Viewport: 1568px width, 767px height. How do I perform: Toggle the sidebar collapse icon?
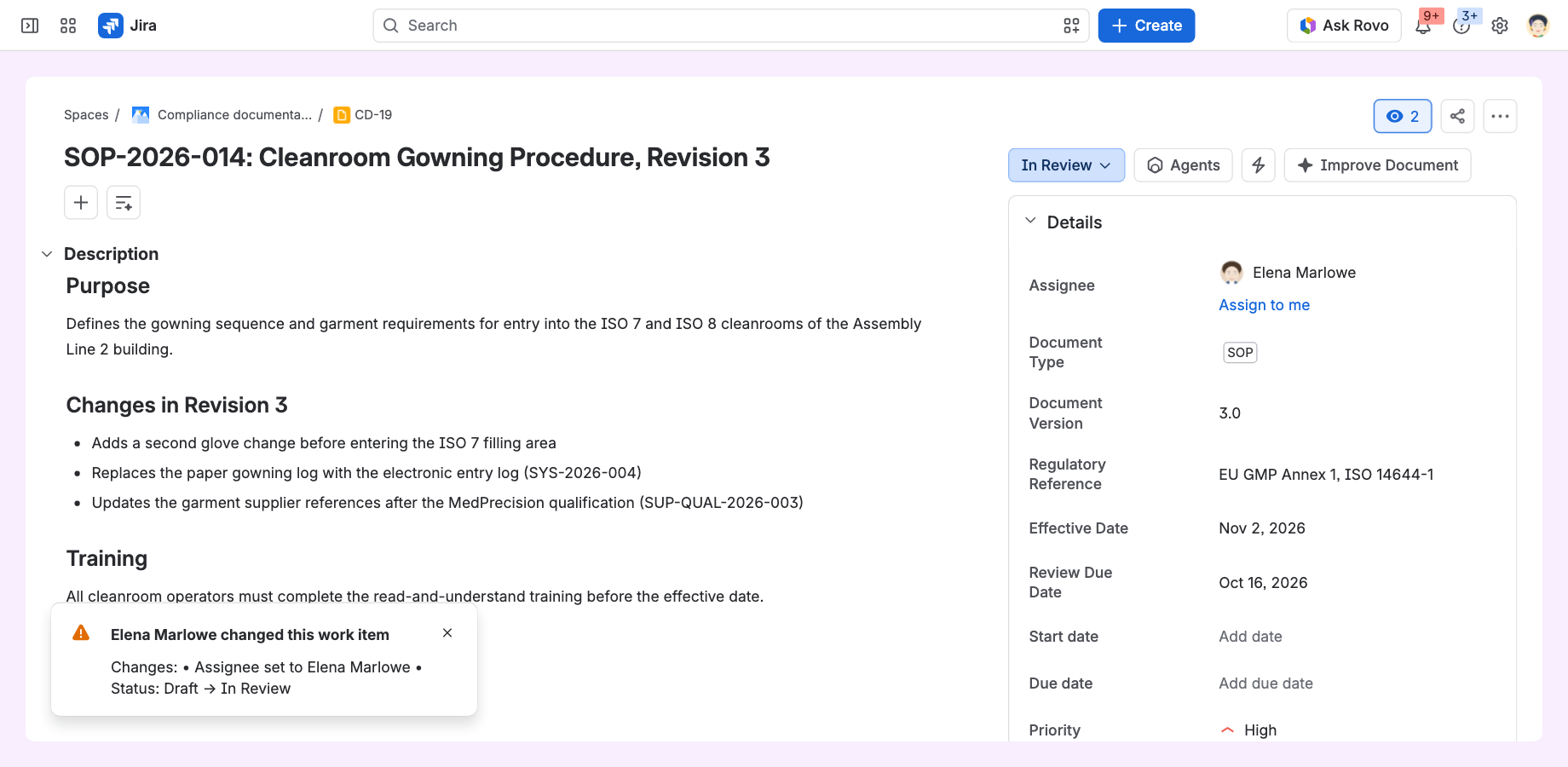[x=30, y=26]
